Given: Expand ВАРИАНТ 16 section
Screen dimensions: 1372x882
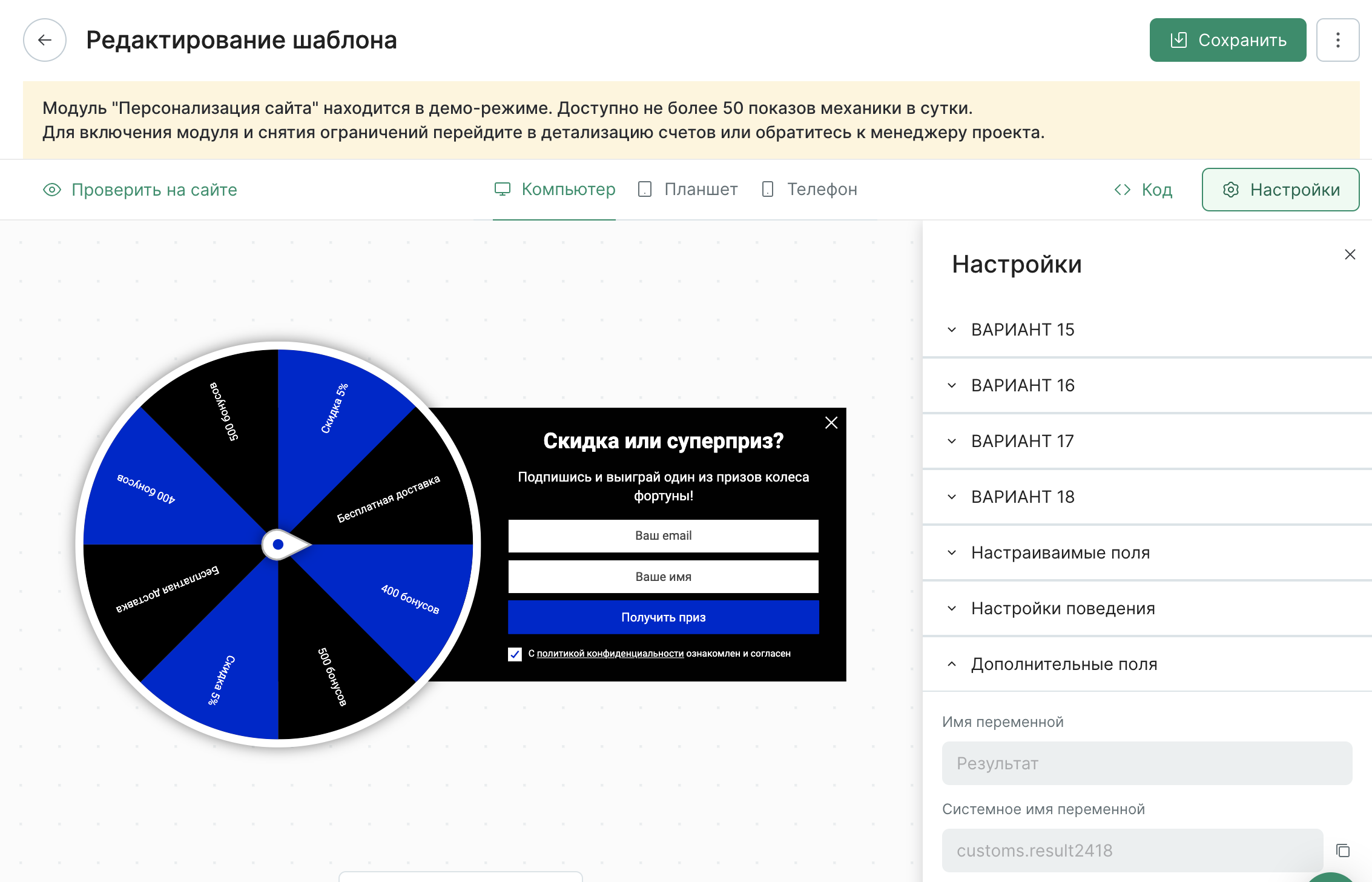Looking at the screenshot, I should tap(1147, 385).
